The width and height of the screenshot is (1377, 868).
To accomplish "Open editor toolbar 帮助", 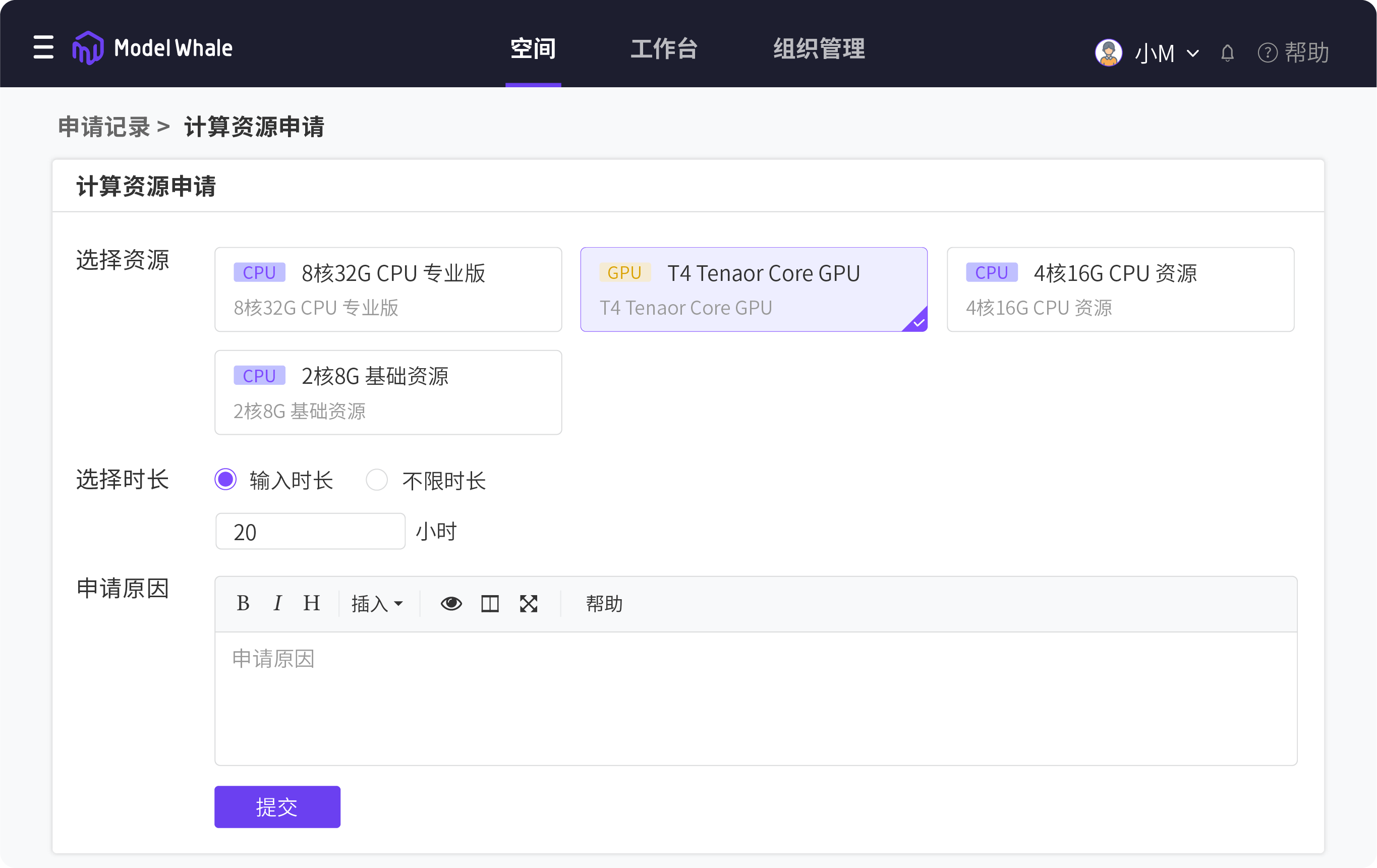I will coord(604,604).
